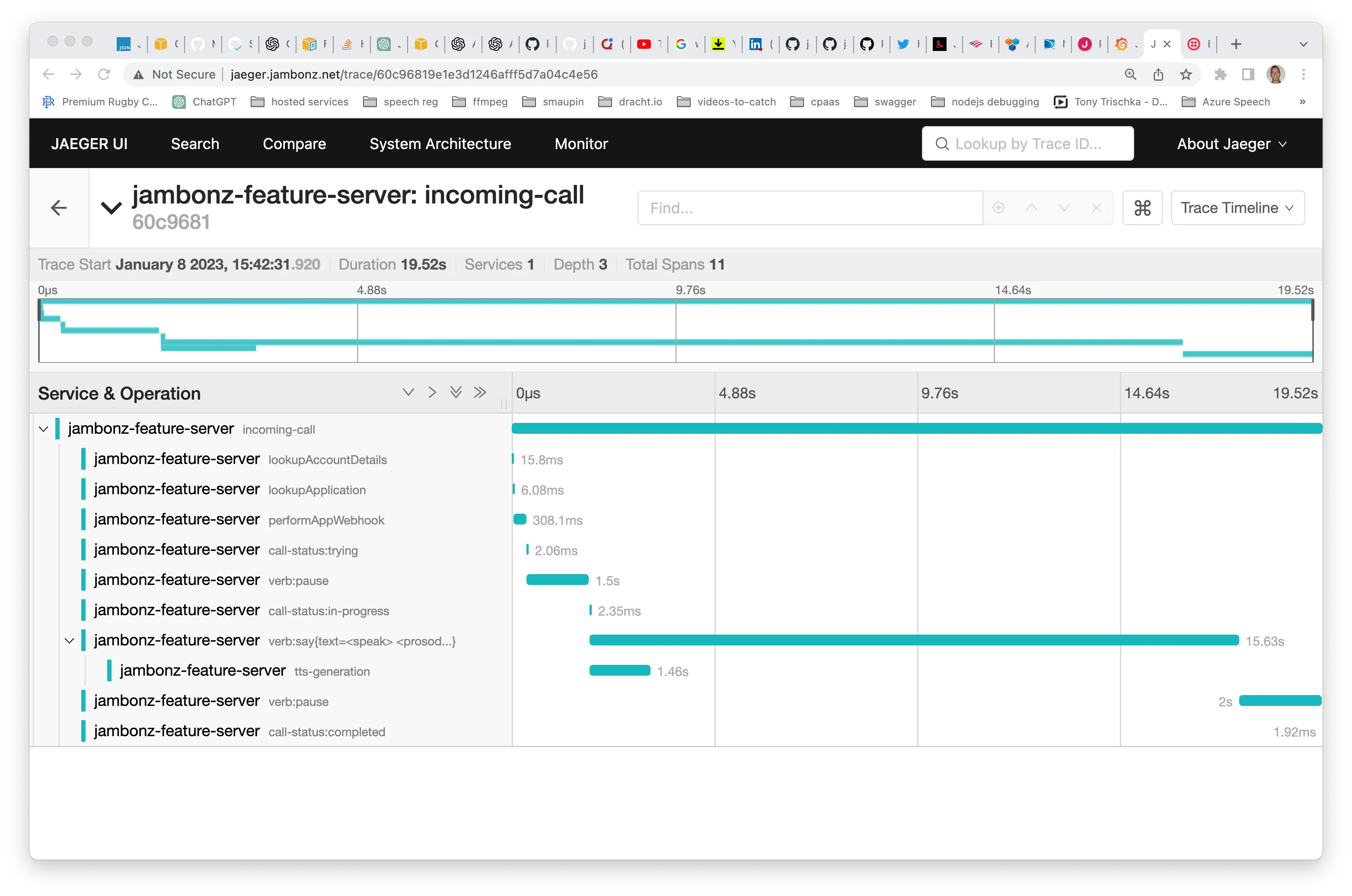This screenshot has width=1352, height=896.
Task: Jump to previous find result
Action: point(1031,207)
